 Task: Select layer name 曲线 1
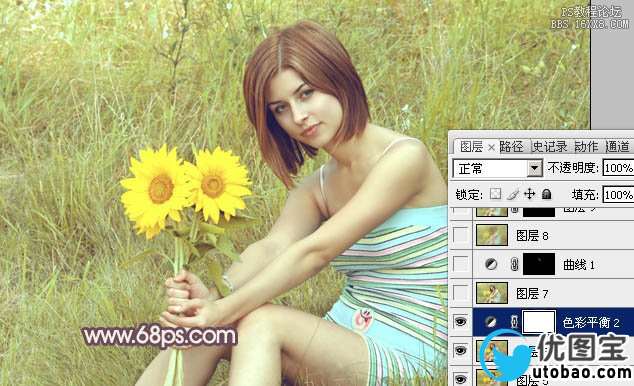(x=579, y=265)
